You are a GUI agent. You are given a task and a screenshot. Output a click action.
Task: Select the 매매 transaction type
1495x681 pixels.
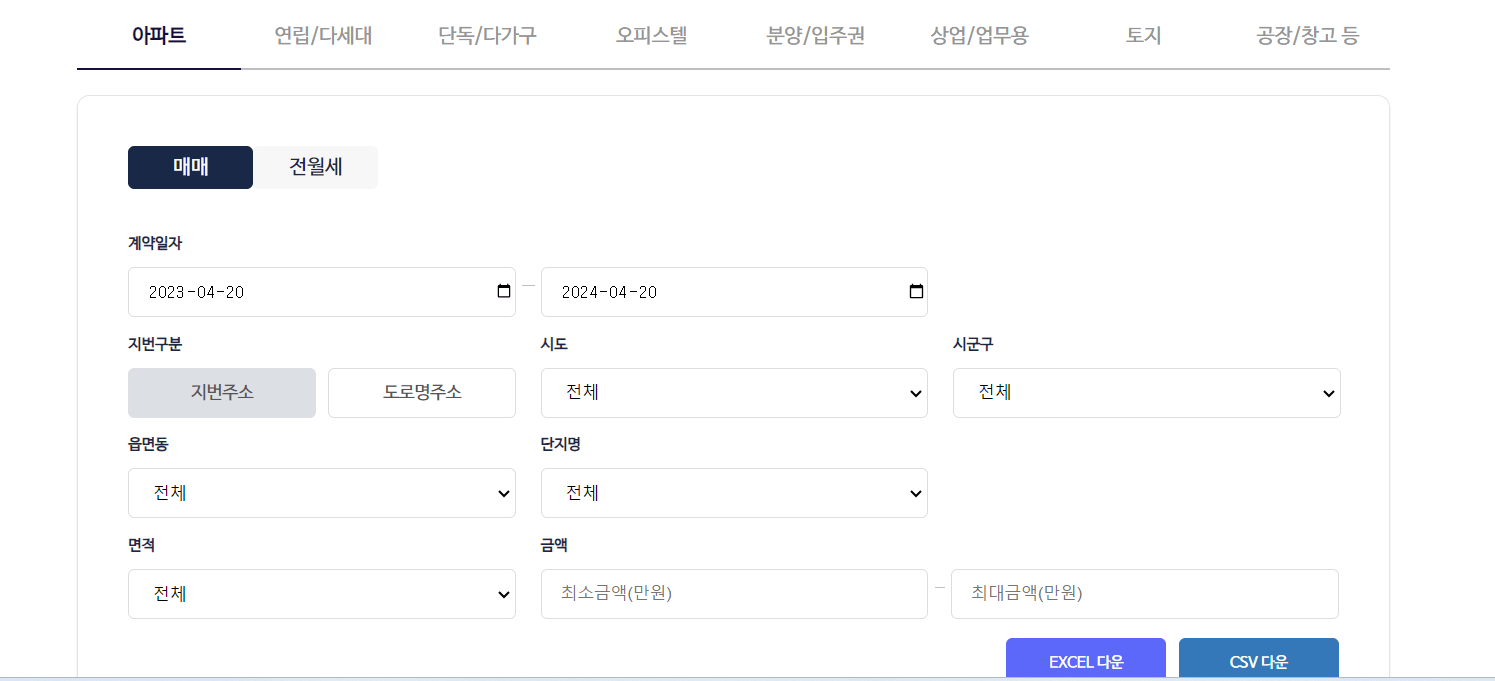pos(190,167)
